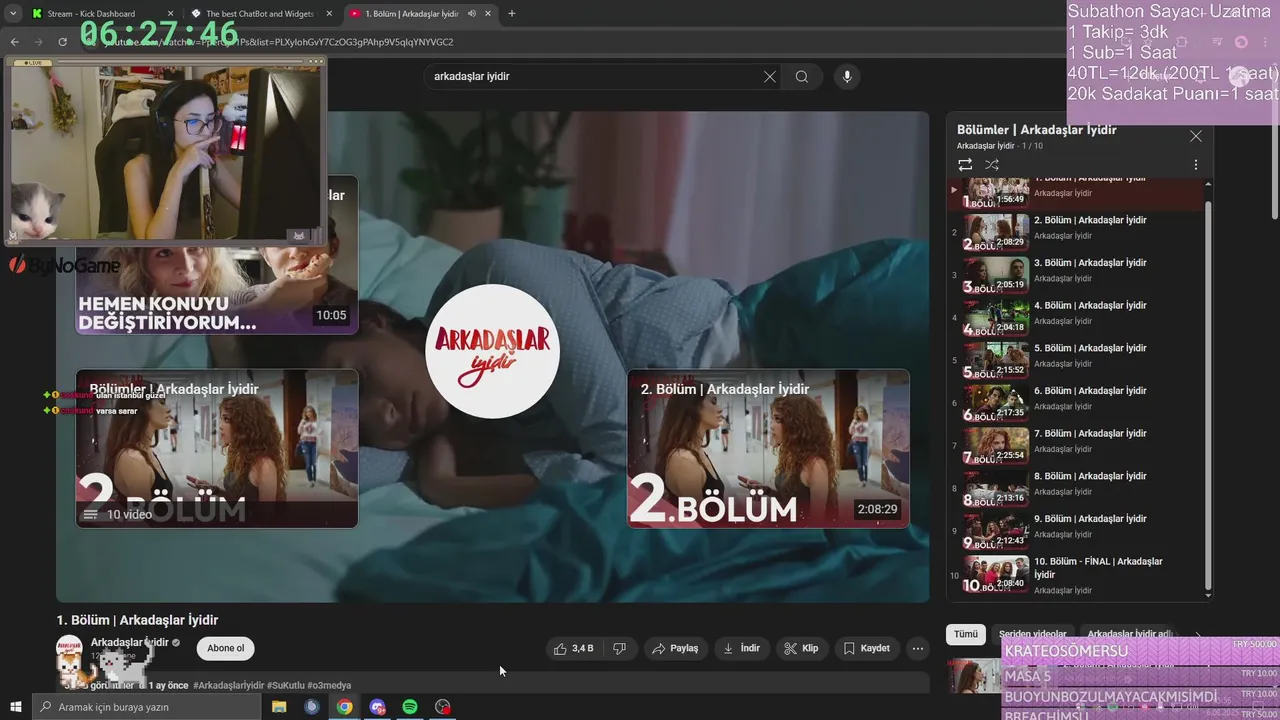The image size is (1280, 720).
Task: Select 9. Bölüm | Arkadaşlar İyidir in playlist
Action: [x=1077, y=531]
